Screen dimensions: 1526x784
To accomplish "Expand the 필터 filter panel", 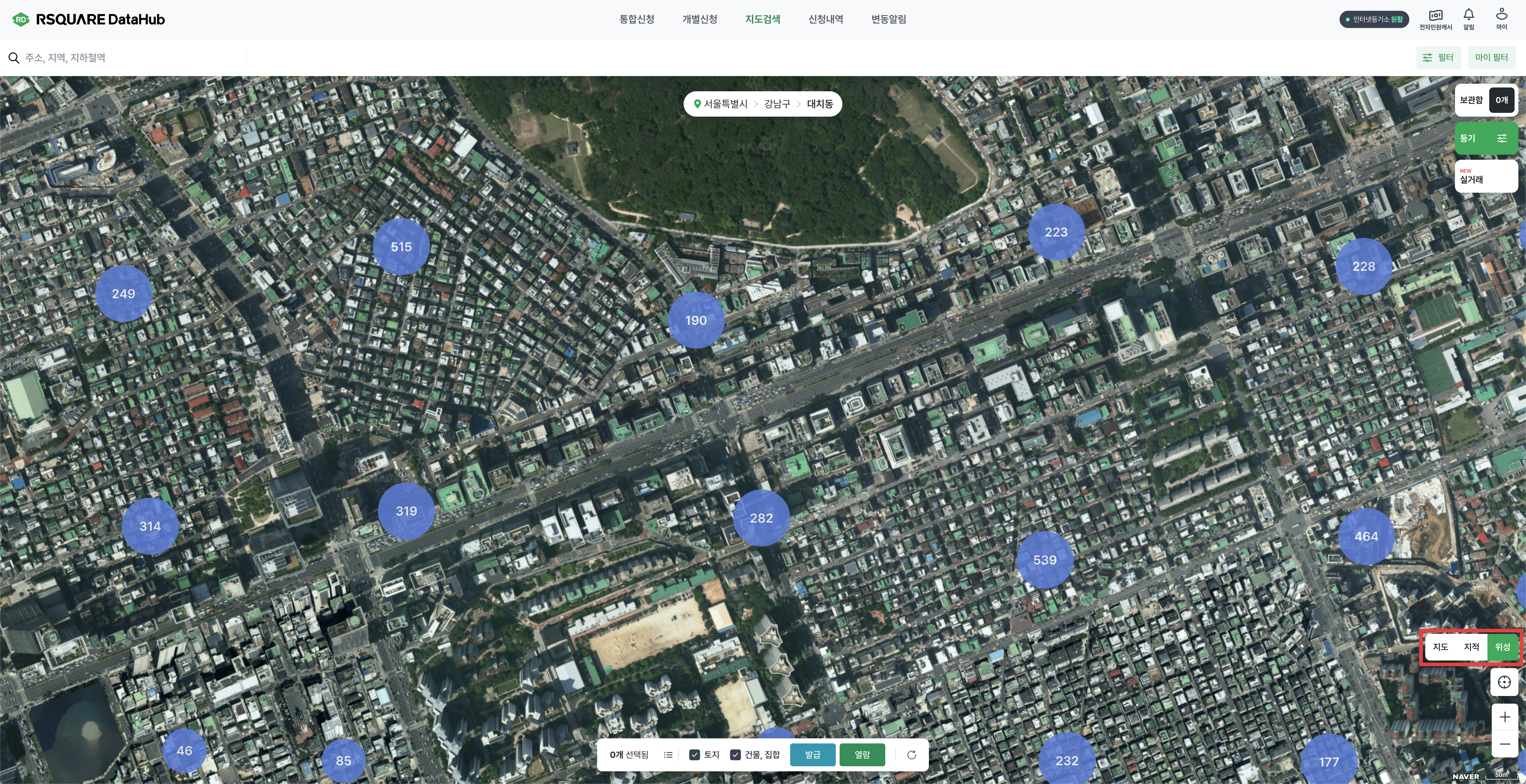I will click(1438, 58).
